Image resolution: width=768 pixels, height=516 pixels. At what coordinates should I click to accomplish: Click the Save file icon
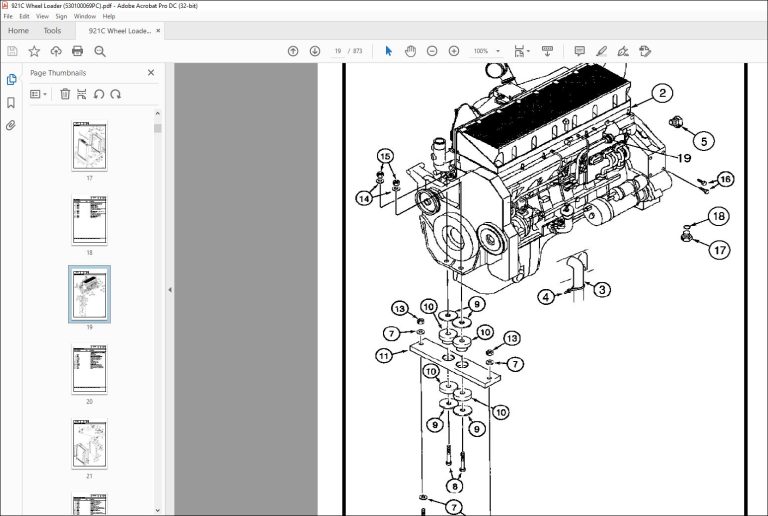pos(12,51)
